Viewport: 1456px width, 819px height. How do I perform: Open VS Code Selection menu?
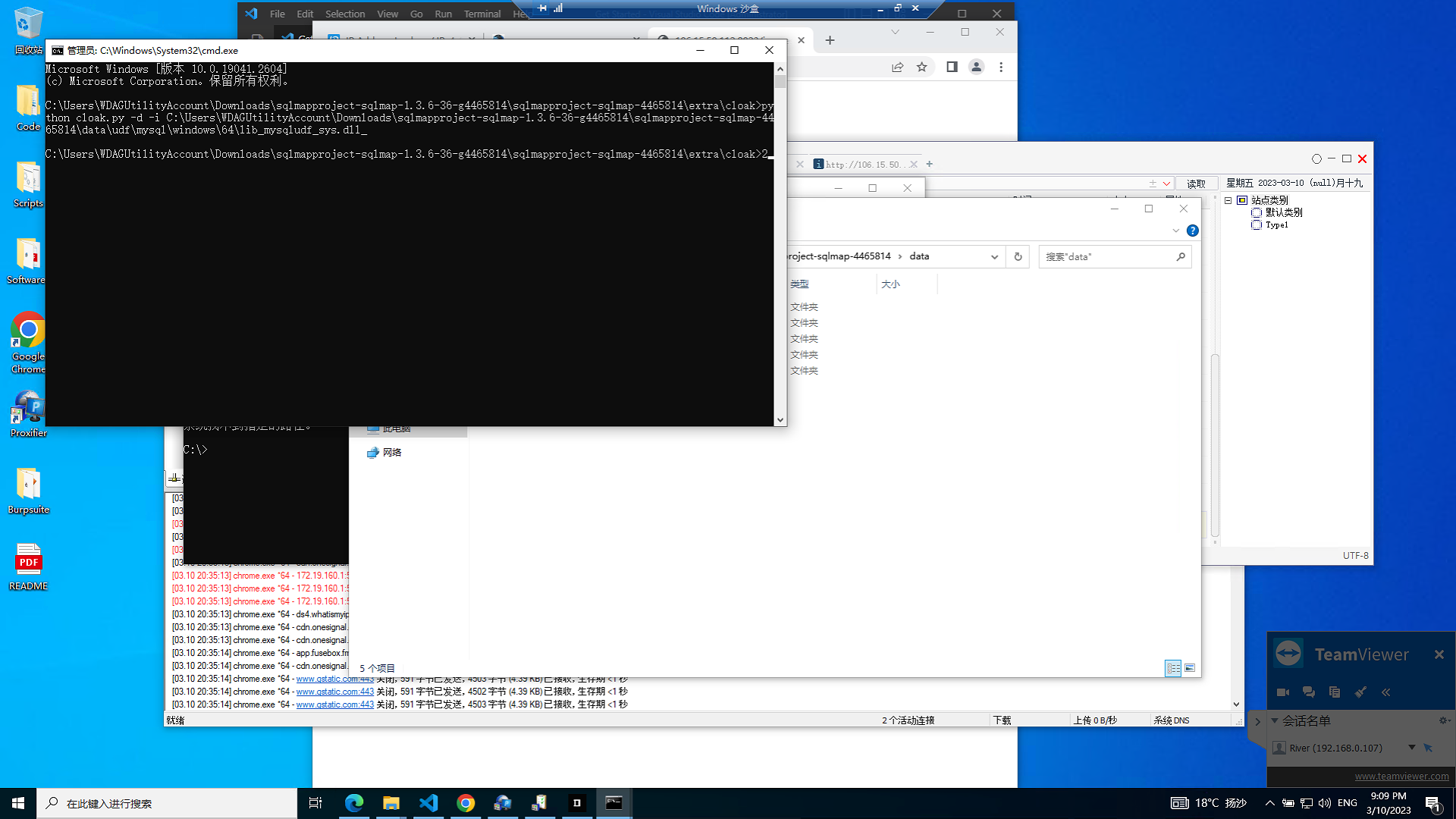[x=345, y=14]
